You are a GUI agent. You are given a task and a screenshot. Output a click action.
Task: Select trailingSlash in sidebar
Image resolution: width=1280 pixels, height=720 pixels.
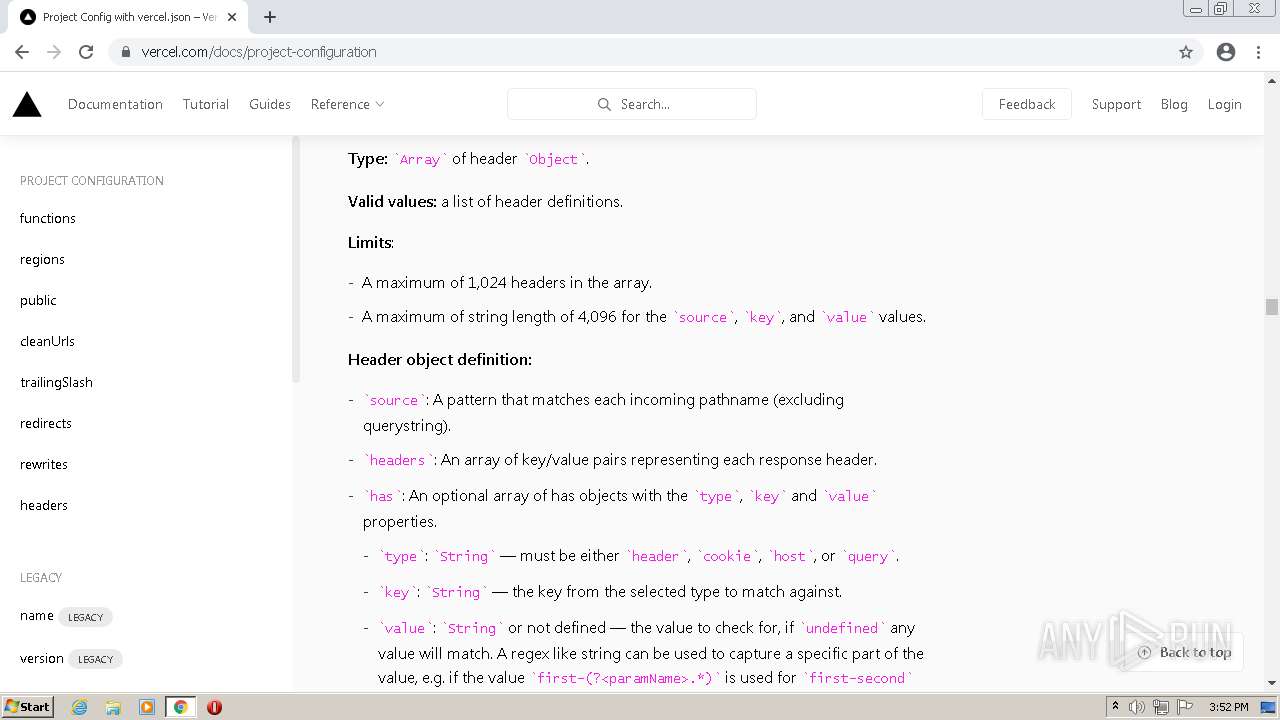56,382
